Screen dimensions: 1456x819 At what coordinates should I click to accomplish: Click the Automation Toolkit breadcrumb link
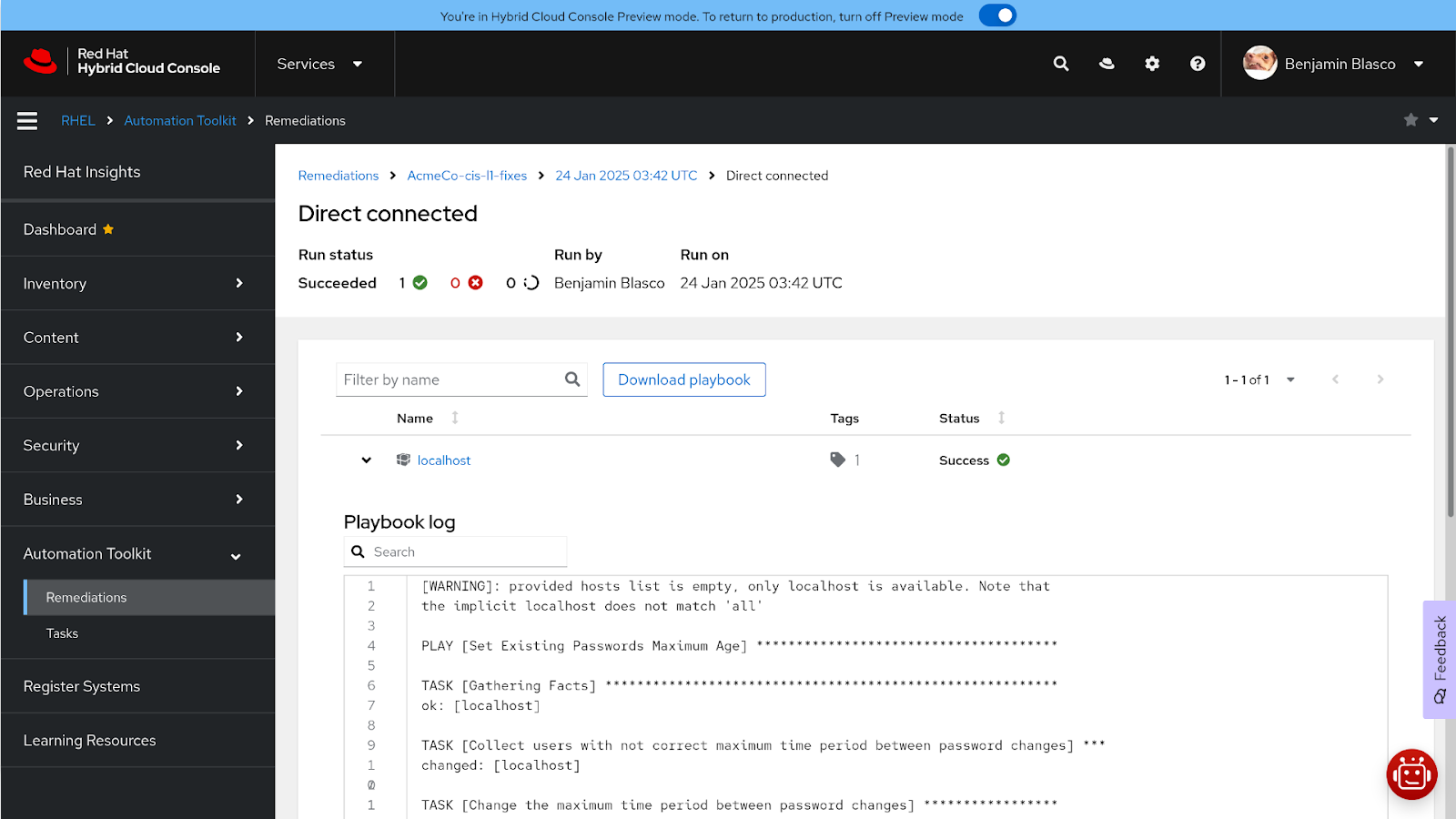[180, 120]
